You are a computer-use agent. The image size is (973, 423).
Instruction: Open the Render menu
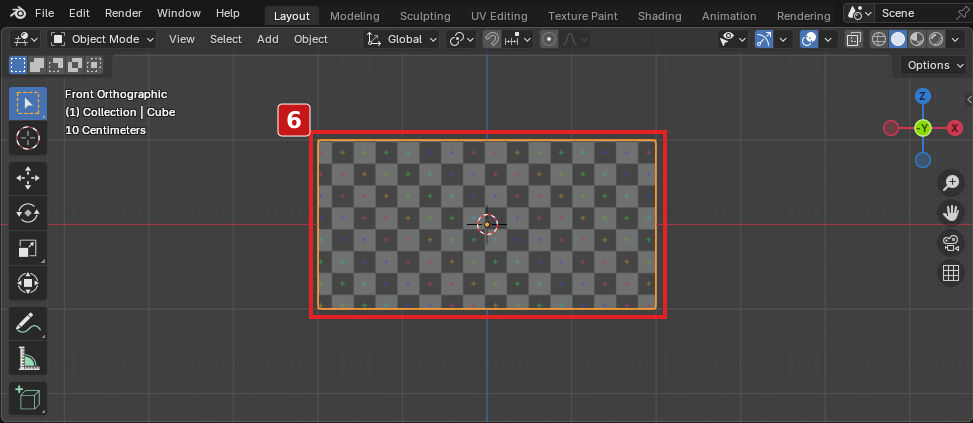click(123, 13)
